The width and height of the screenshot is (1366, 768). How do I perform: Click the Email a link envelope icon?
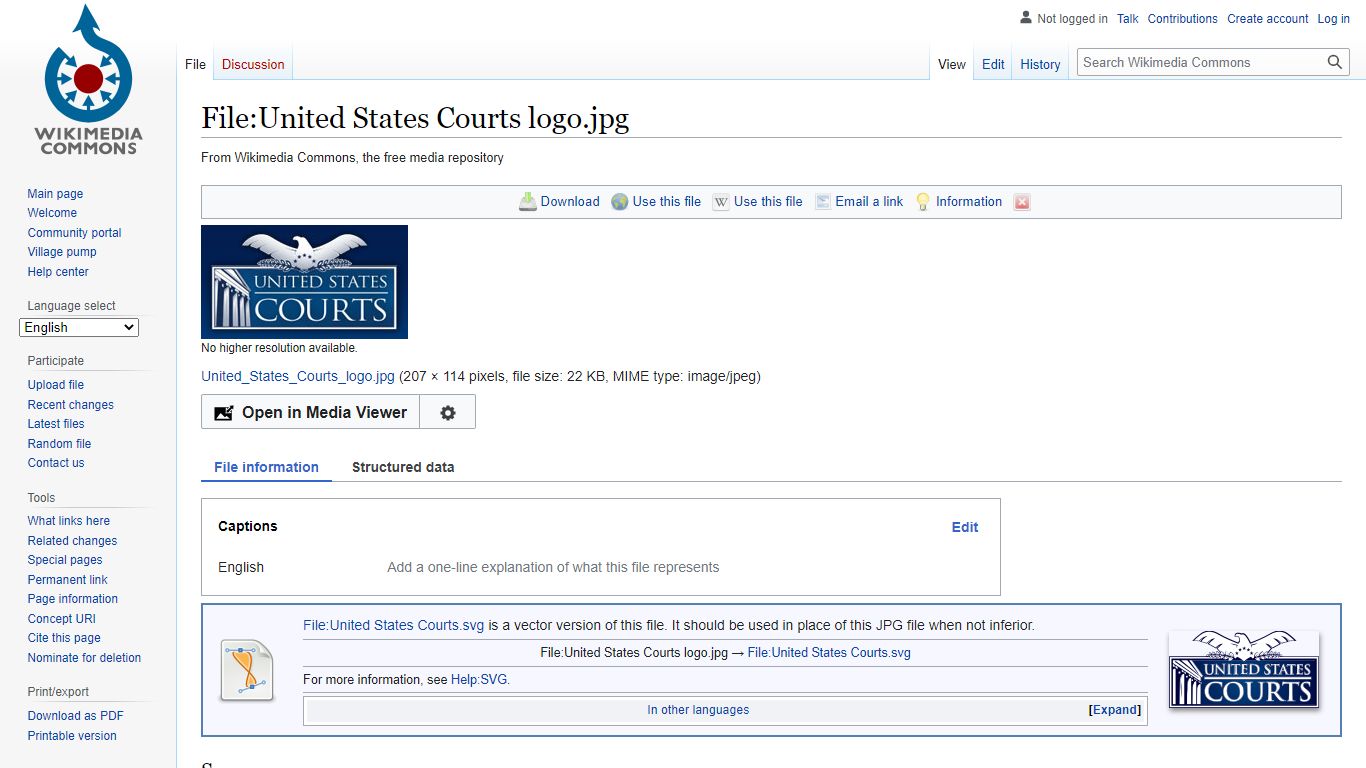click(823, 202)
